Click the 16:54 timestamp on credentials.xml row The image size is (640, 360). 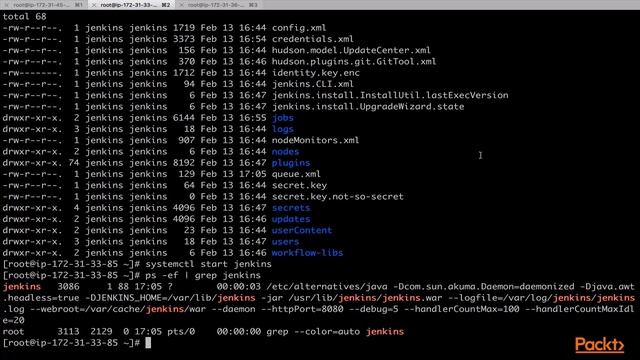[252, 39]
